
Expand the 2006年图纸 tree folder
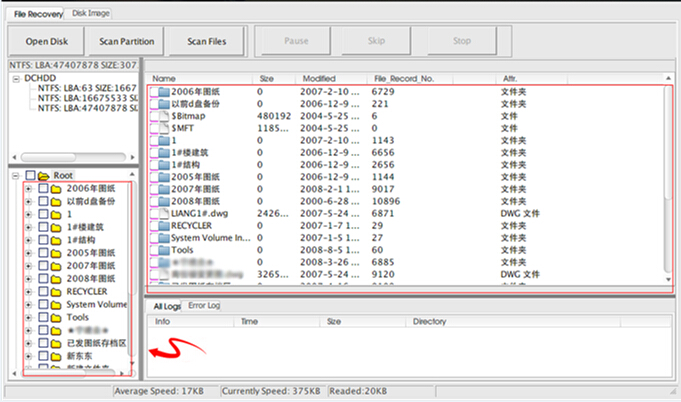28,189
